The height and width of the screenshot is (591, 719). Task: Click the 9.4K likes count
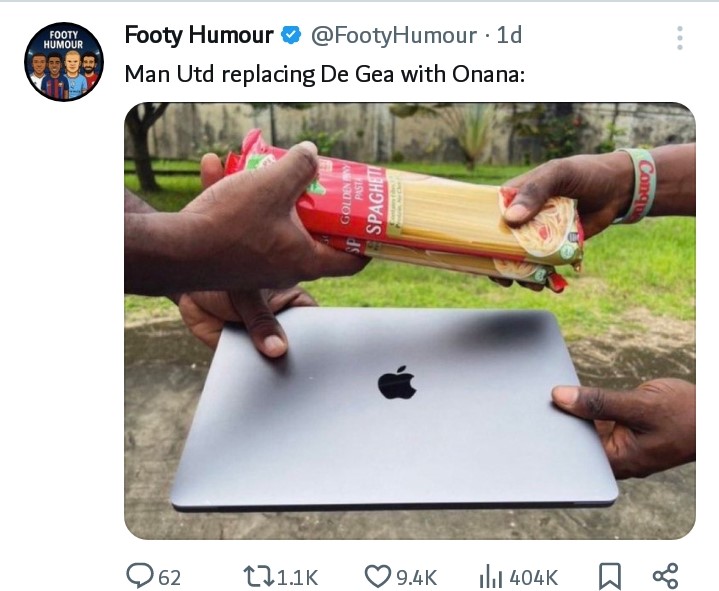tap(416, 578)
